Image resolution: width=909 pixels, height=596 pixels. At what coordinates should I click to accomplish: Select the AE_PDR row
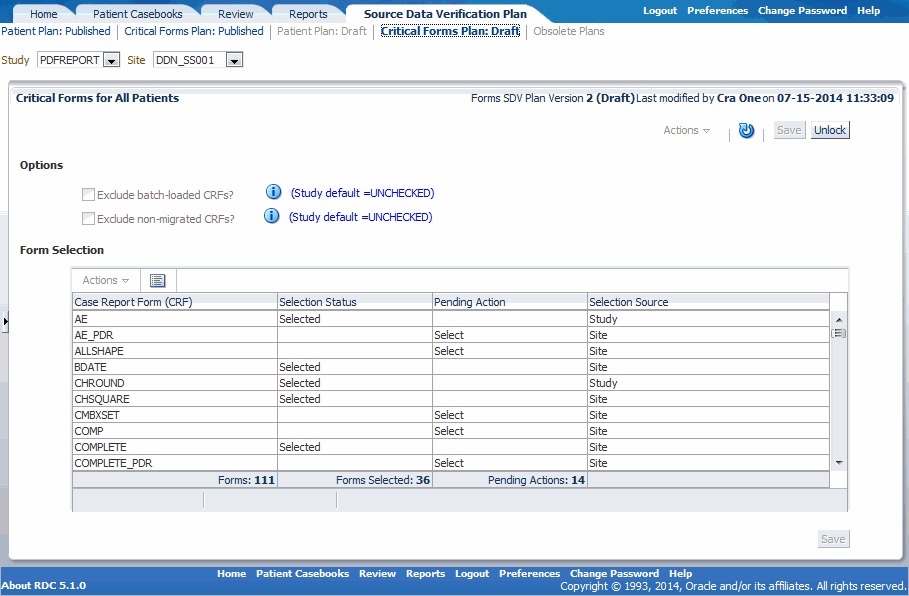coord(450,335)
